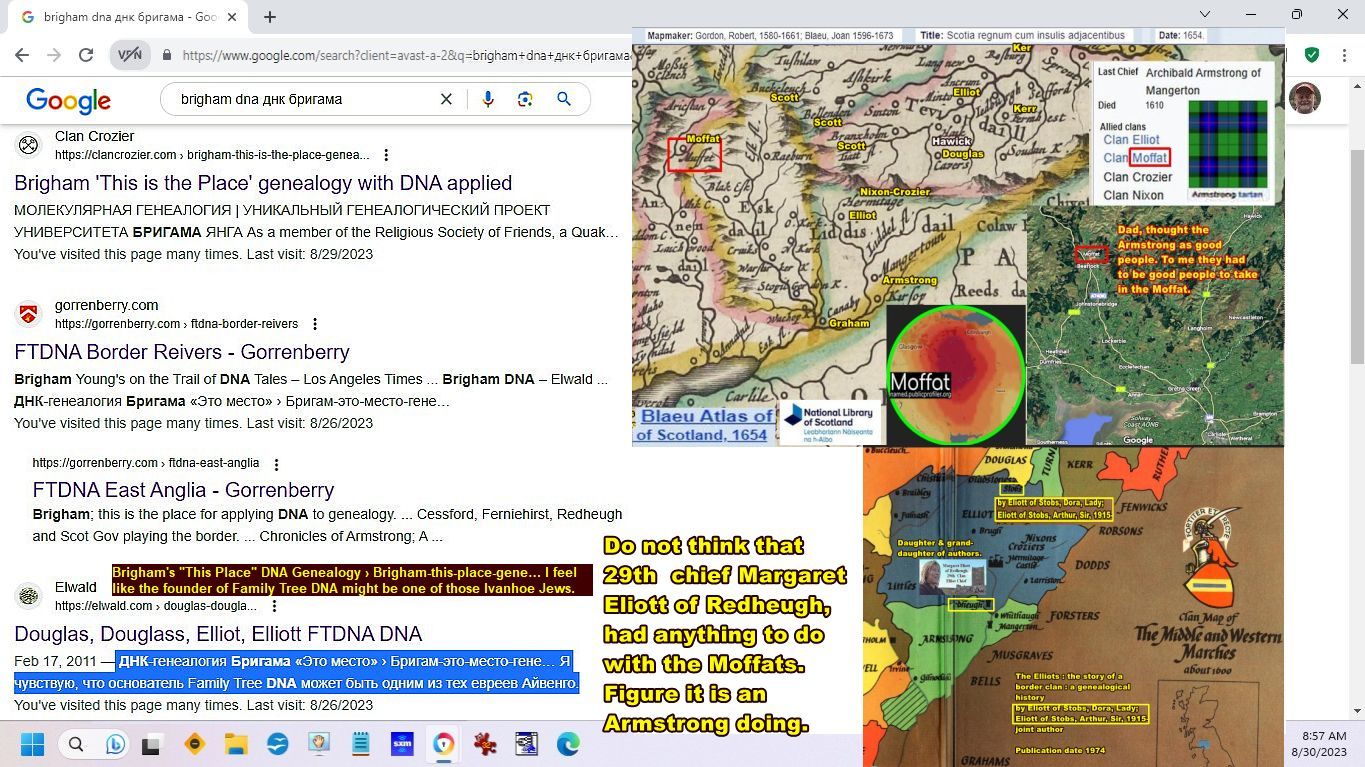This screenshot has height=767, width=1365.
Task: Open FTDNA East Anglia - Gorrenberry link
Action: tap(183, 490)
